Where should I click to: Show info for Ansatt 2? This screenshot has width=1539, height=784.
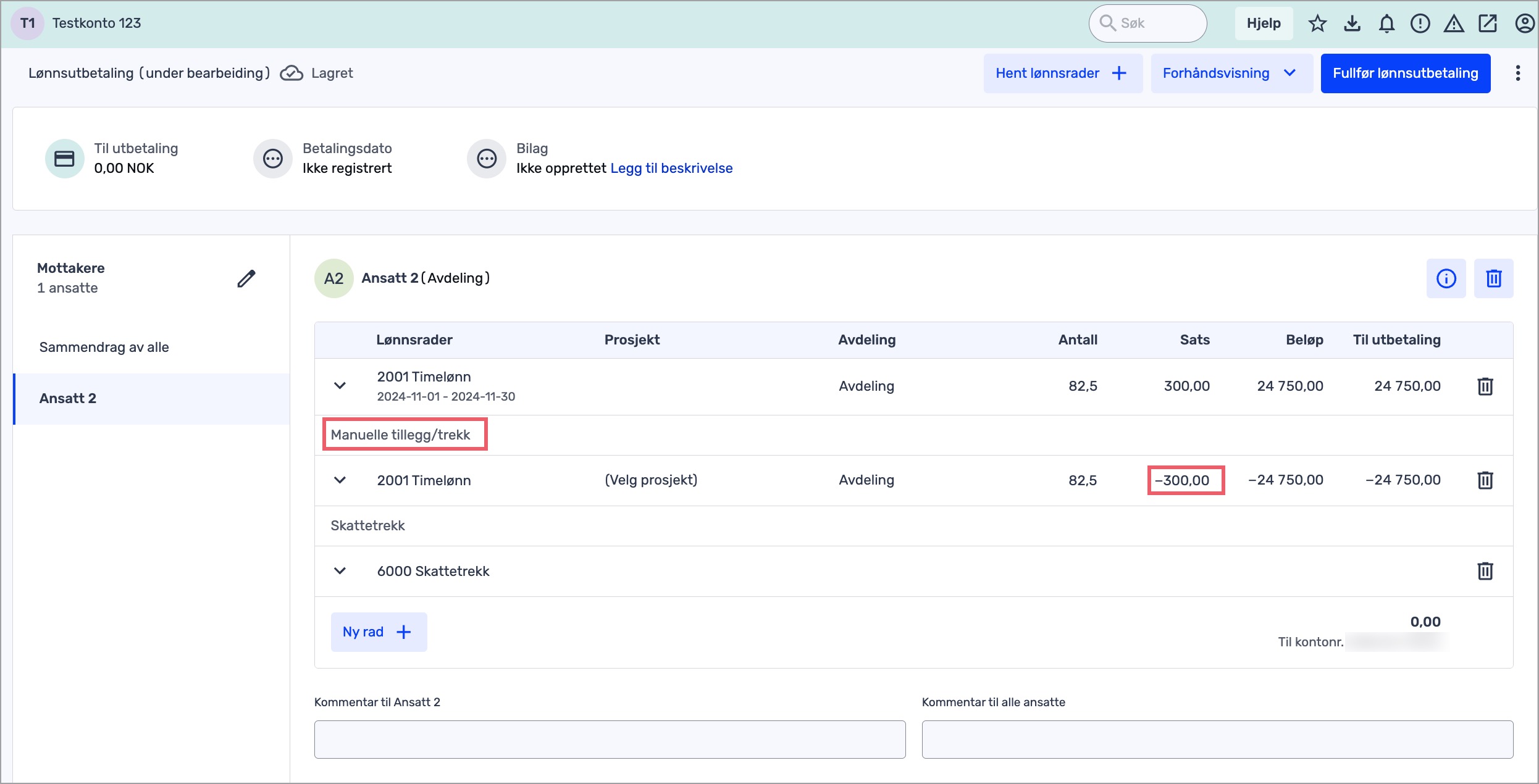click(x=1446, y=278)
